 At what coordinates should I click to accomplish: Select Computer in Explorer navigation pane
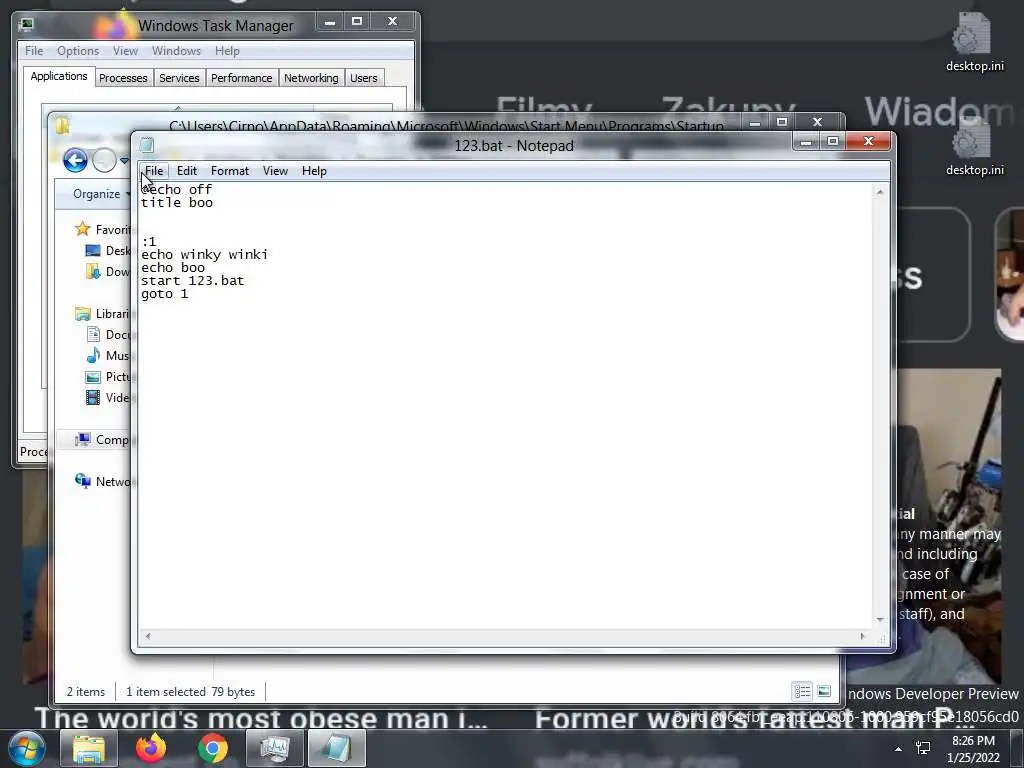(103, 440)
